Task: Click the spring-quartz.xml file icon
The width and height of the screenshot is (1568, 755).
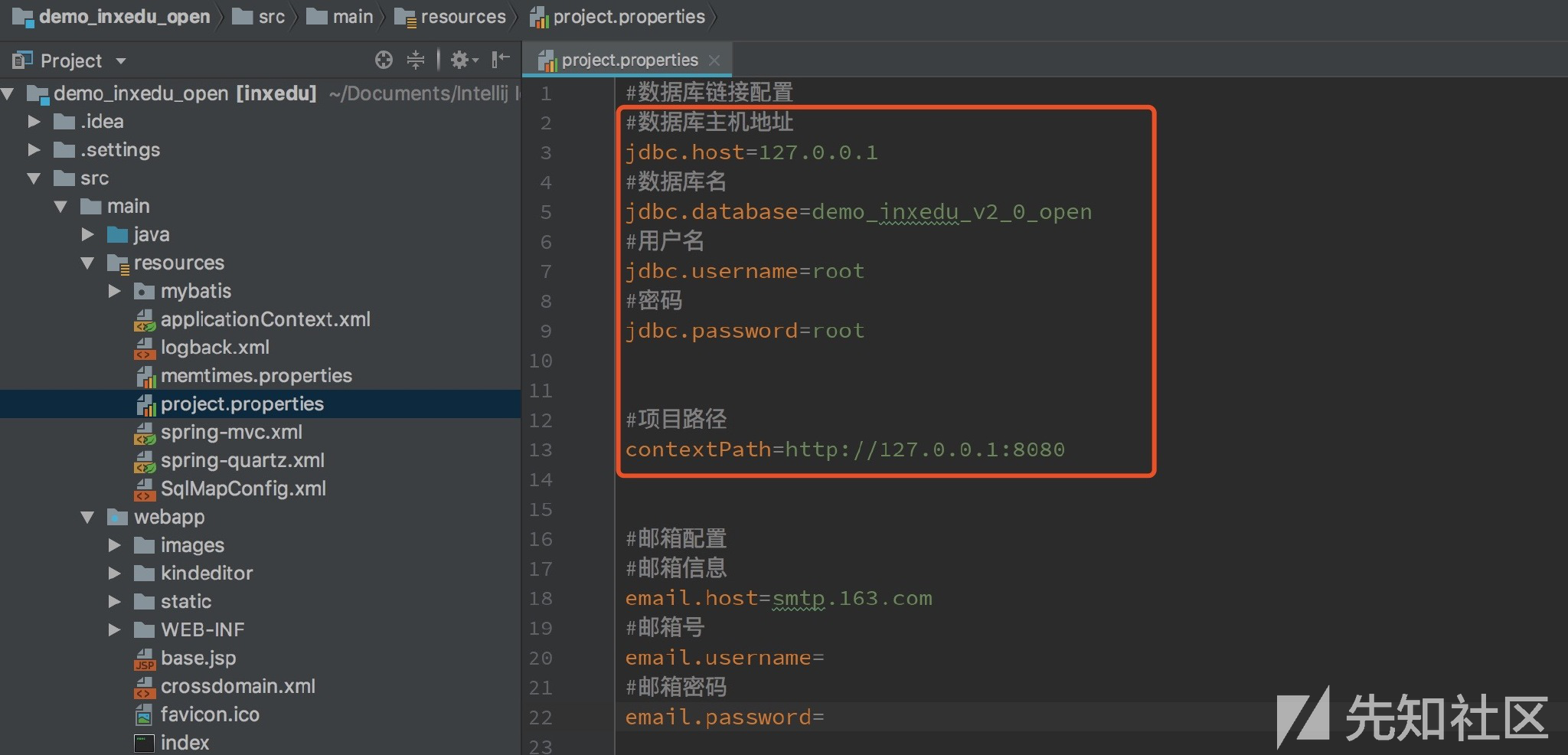Action: click(x=145, y=462)
